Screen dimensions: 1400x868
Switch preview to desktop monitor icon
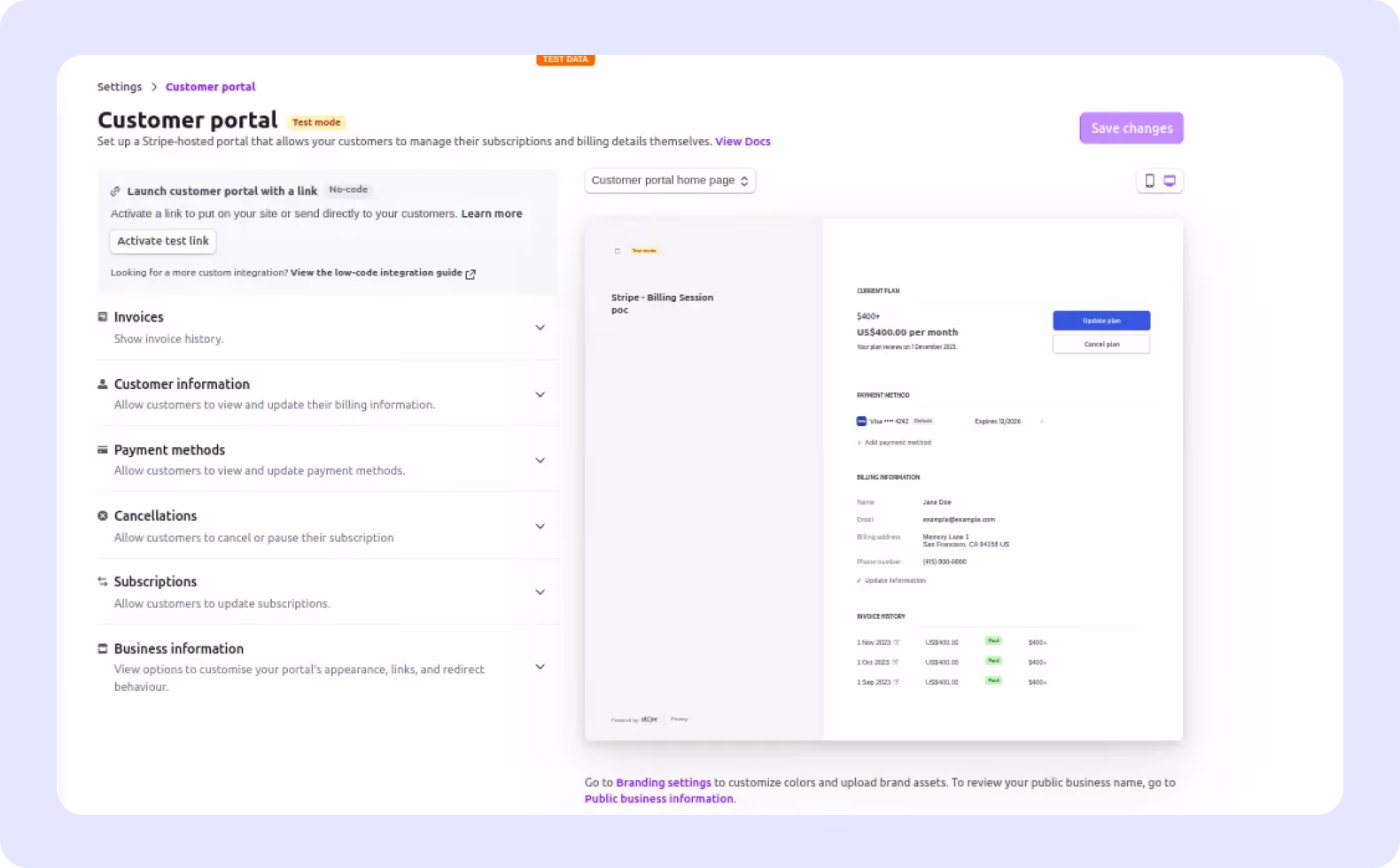(1170, 181)
